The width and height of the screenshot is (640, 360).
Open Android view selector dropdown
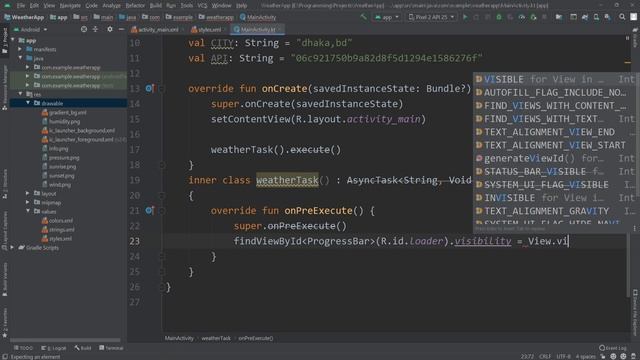[x=31, y=29]
